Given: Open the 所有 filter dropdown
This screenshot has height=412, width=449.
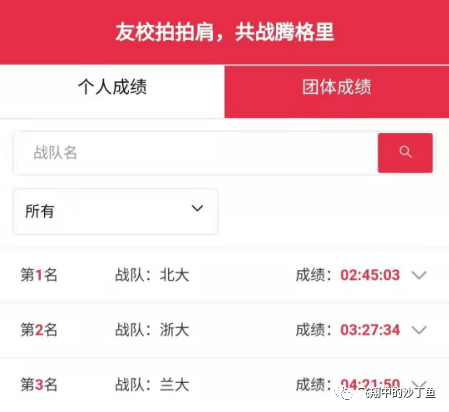Looking at the screenshot, I should 115,211.
